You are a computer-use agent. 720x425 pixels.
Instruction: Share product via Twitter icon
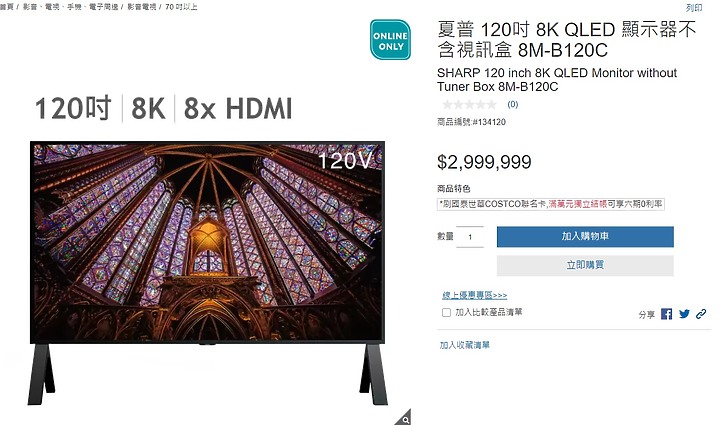[684, 314]
